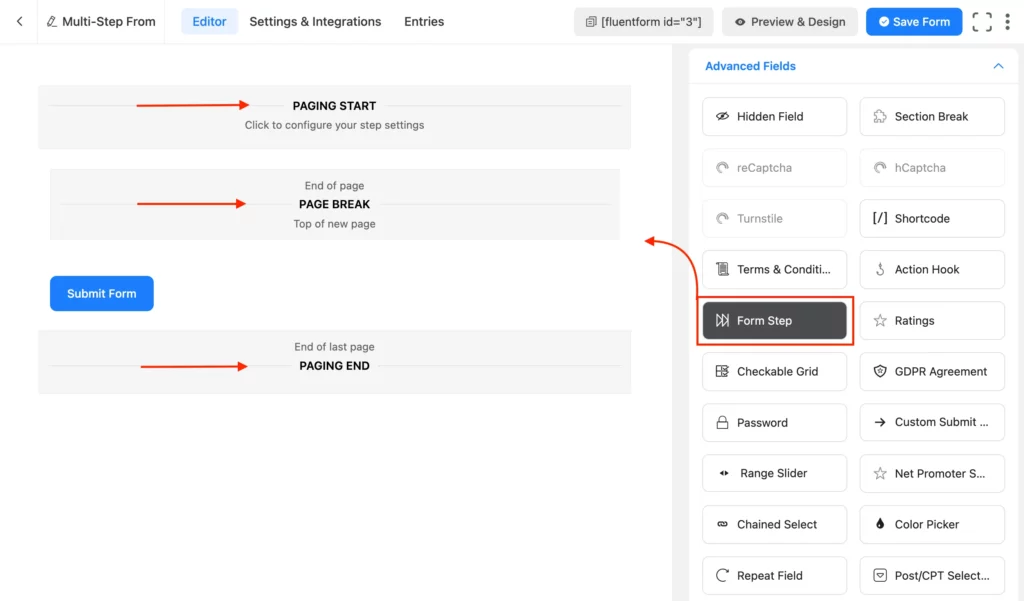Add the reCaptcha field
Viewport: 1024px width, 601px height.
tap(774, 167)
